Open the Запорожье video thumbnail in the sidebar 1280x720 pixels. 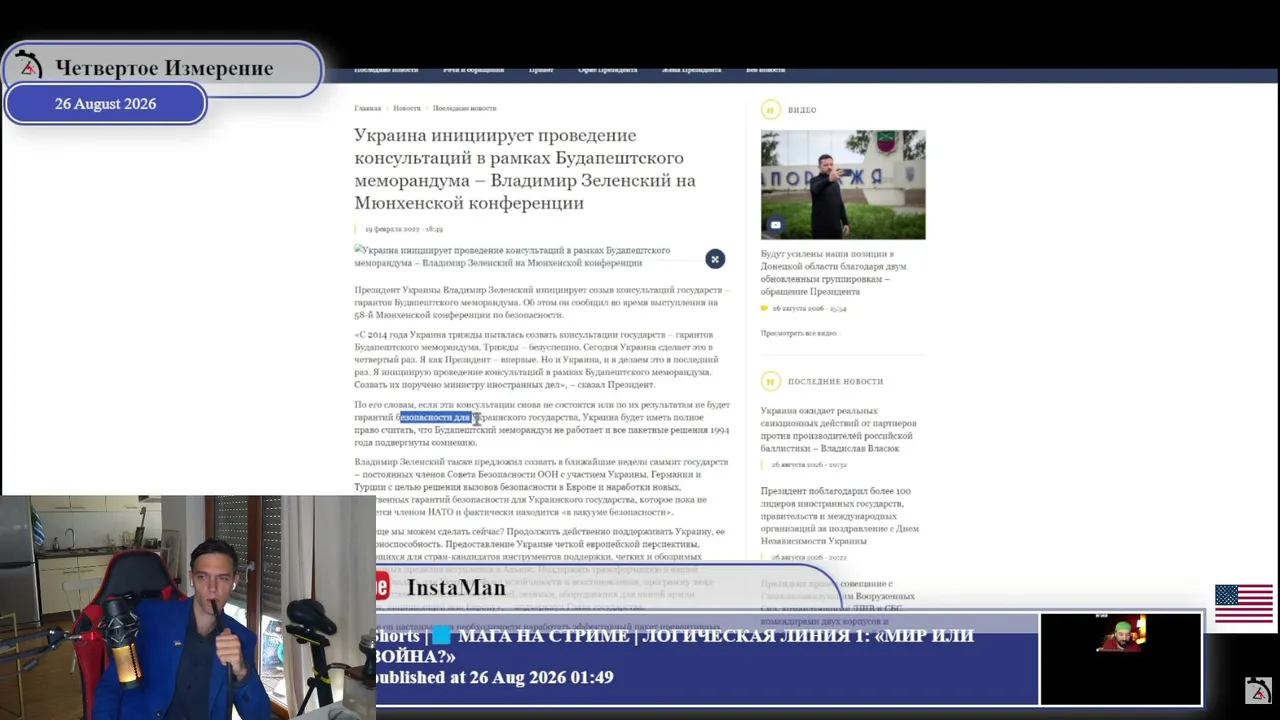[843, 185]
